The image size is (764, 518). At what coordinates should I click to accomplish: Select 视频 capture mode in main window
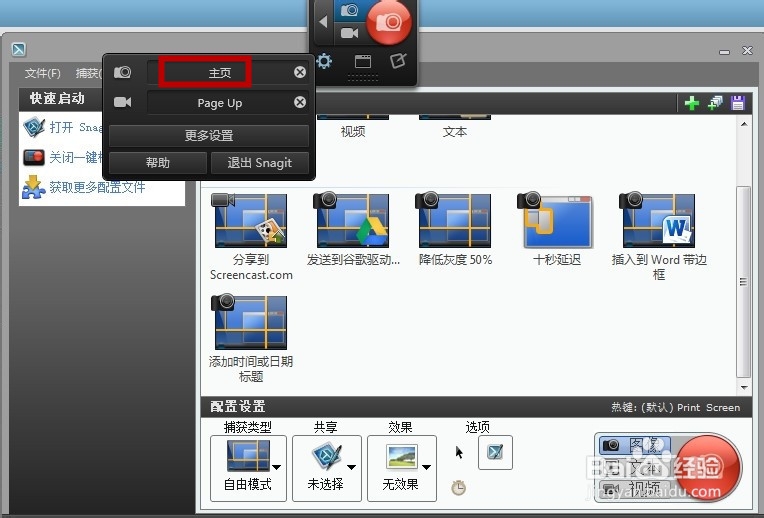click(635, 488)
